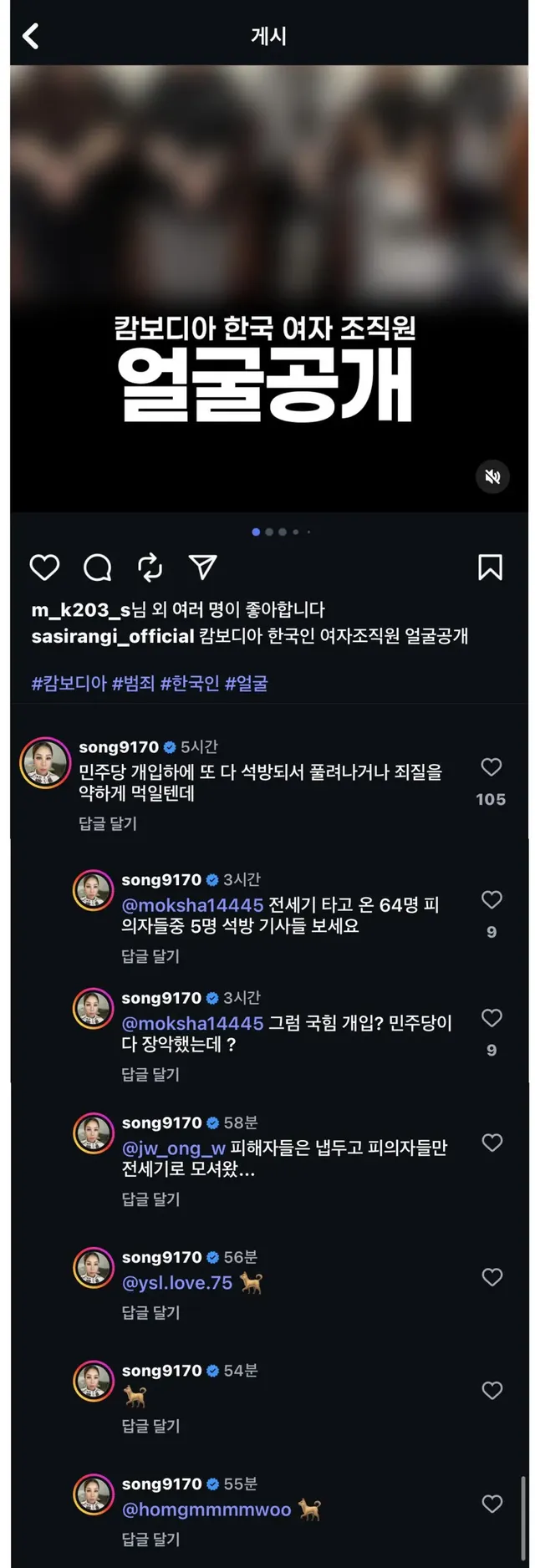Tap 답글 달기 under the top comment
The height and width of the screenshot is (1568, 535).
tap(108, 823)
